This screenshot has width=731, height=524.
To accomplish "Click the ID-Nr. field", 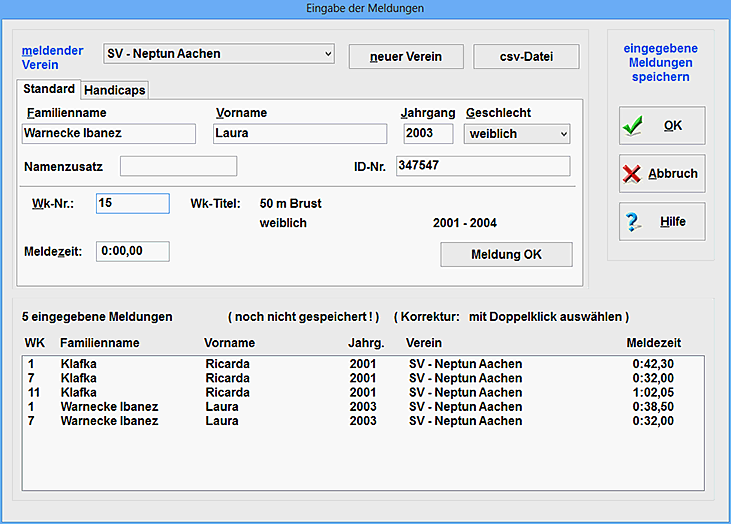I will coord(482,166).
